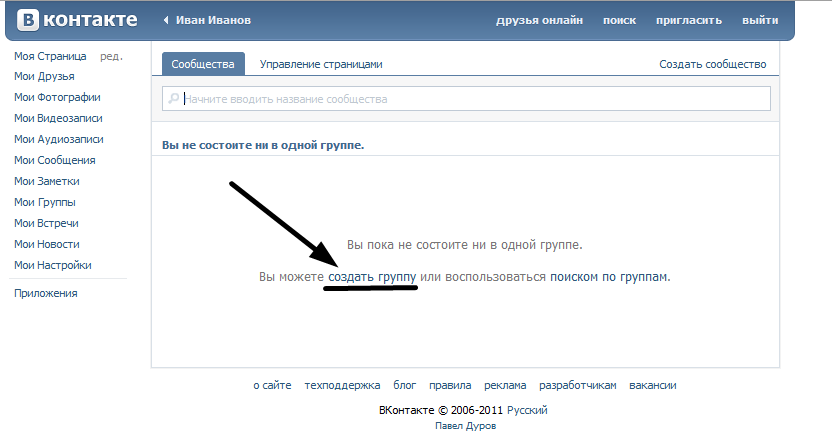Switch to Управление страницами tab

[x=321, y=64]
